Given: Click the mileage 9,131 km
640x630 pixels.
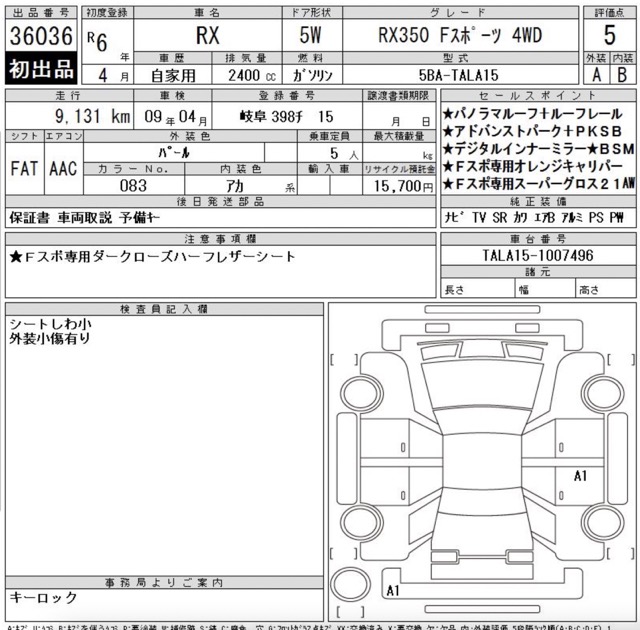Looking at the screenshot, I should [92, 116].
